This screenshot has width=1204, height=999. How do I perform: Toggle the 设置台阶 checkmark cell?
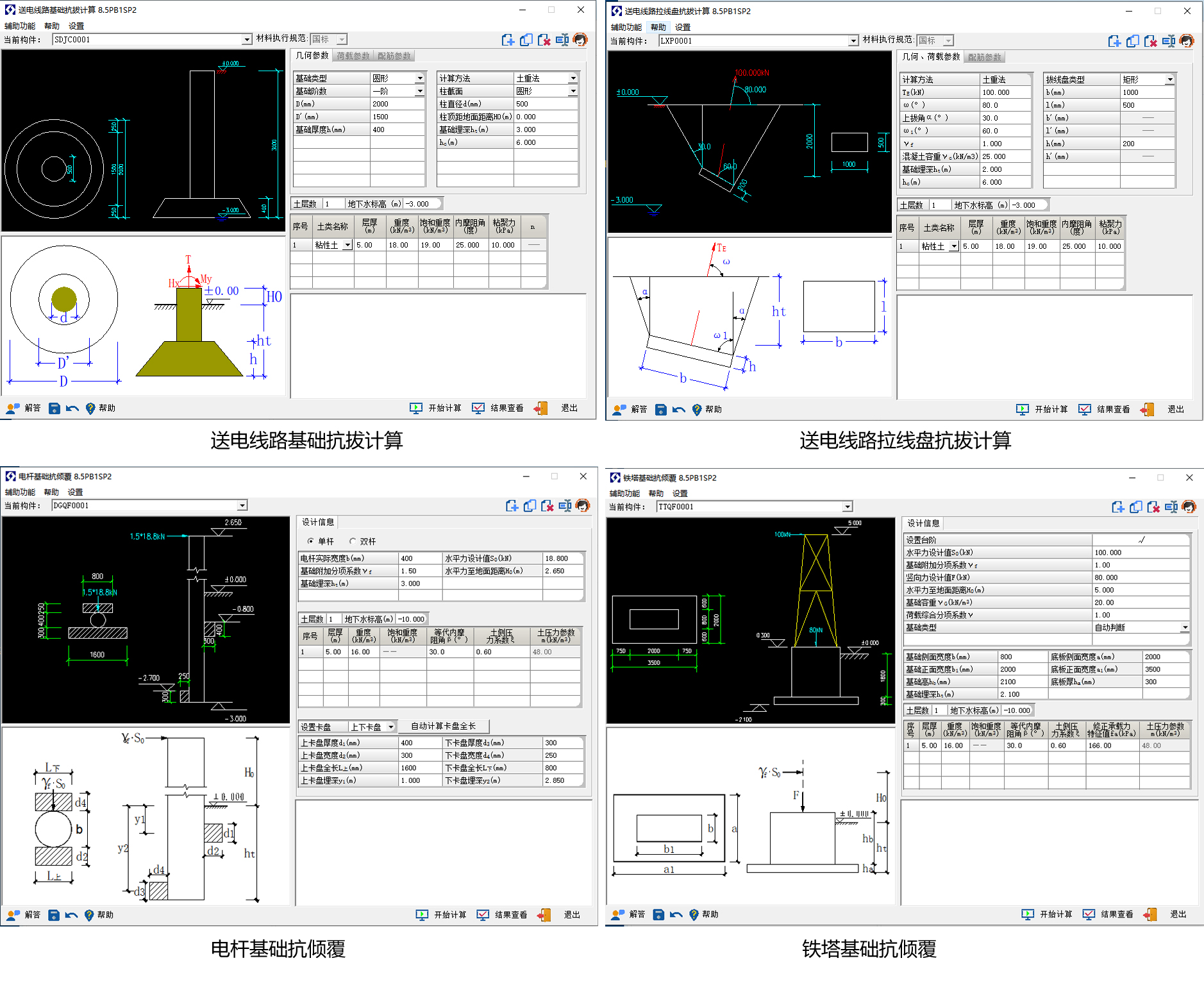tap(1141, 540)
